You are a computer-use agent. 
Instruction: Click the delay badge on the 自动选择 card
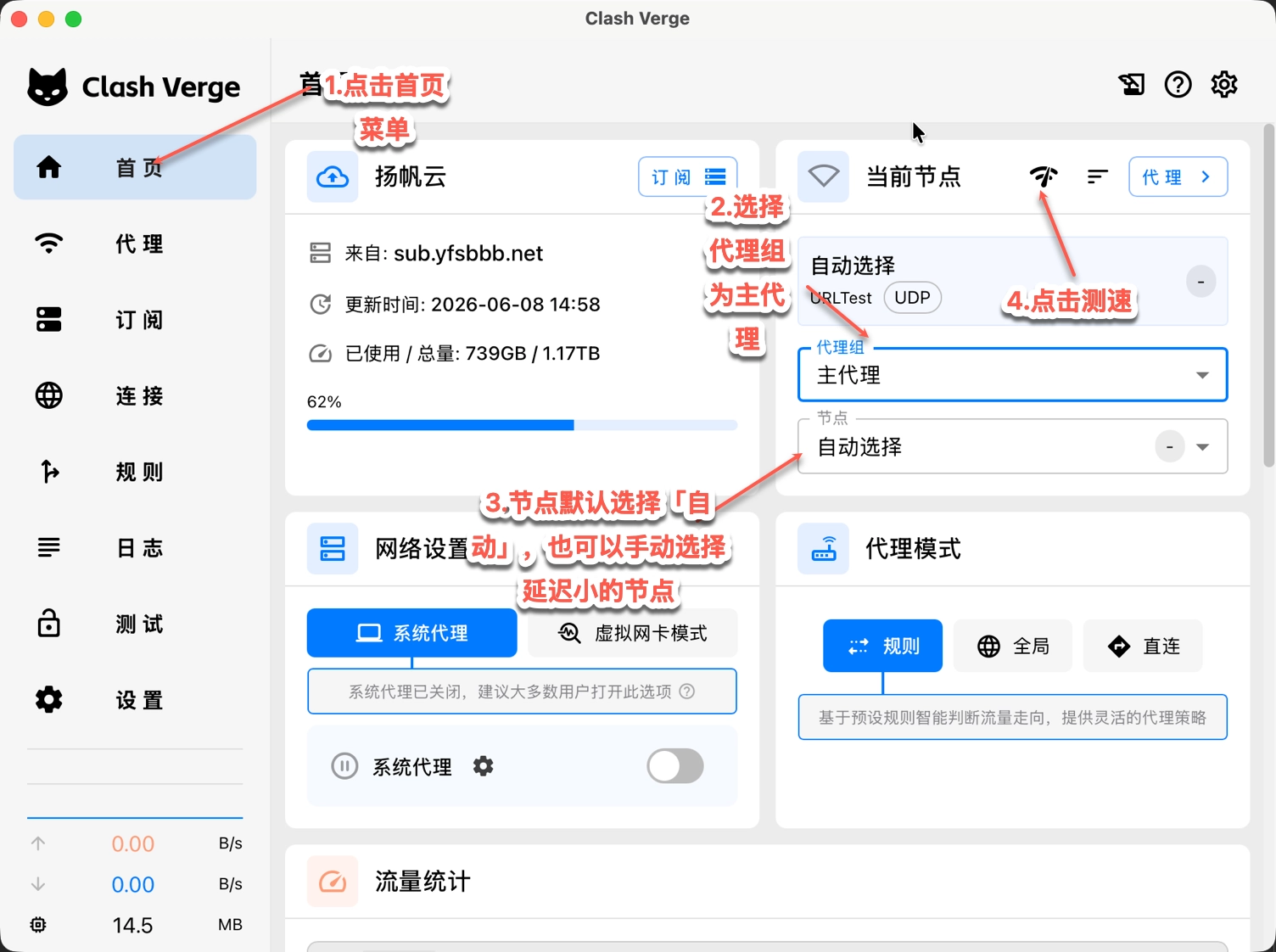pos(1200,281)
